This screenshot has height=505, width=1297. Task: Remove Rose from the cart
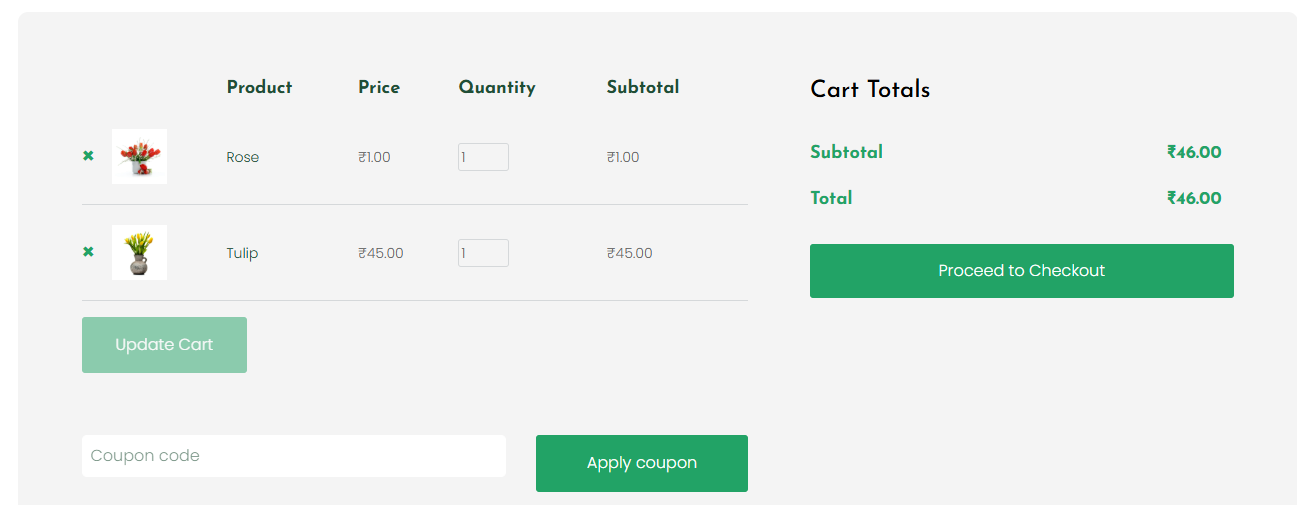(88, 156)
